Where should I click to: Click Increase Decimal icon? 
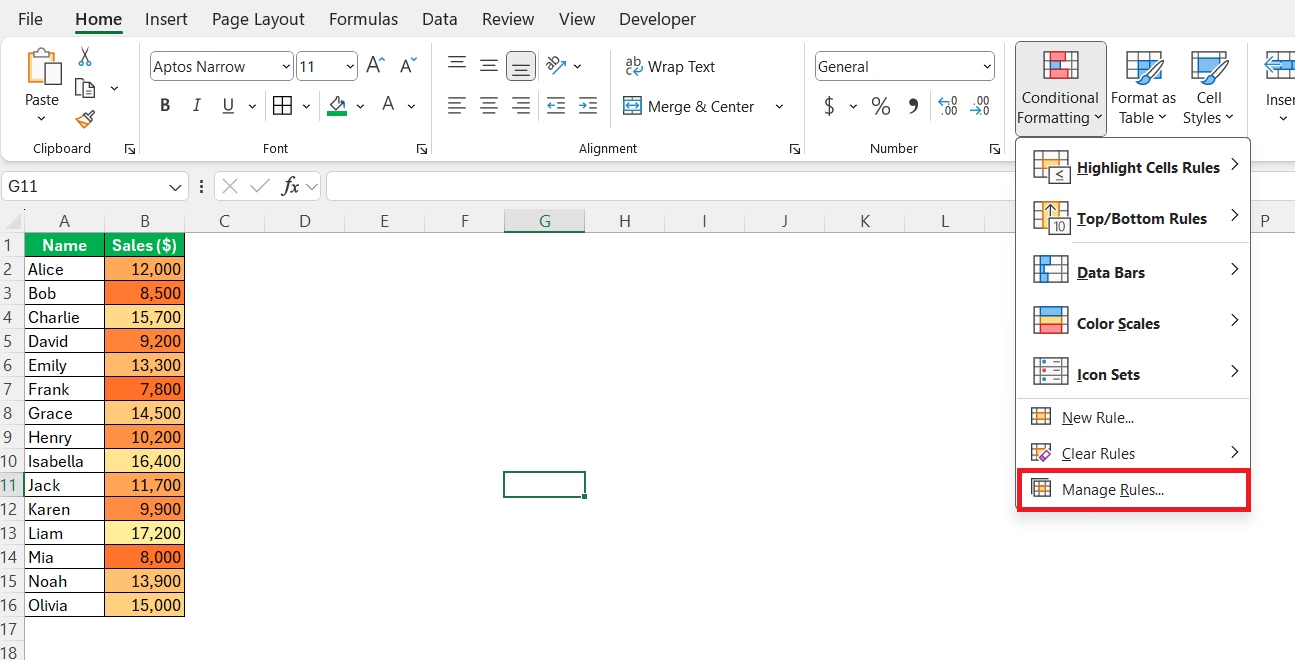948,106
